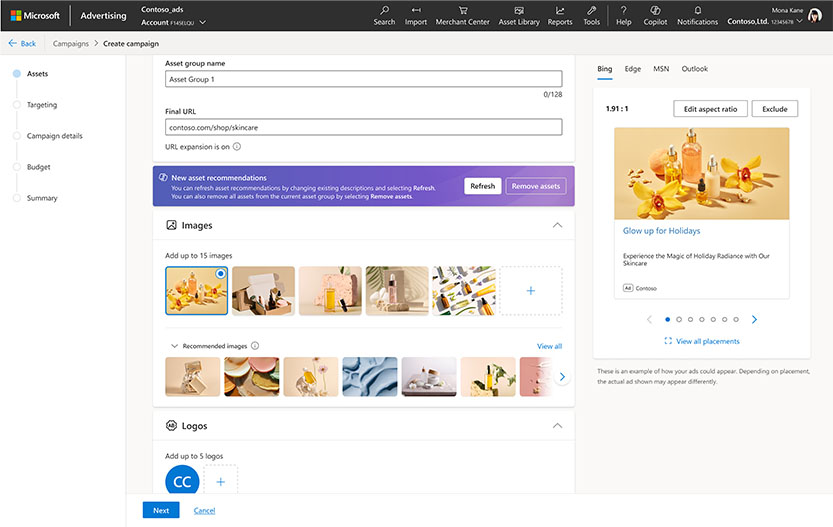Viewport: 833px width, 527px height.
Task: Collapse the Images section
Action: point(557,225)
